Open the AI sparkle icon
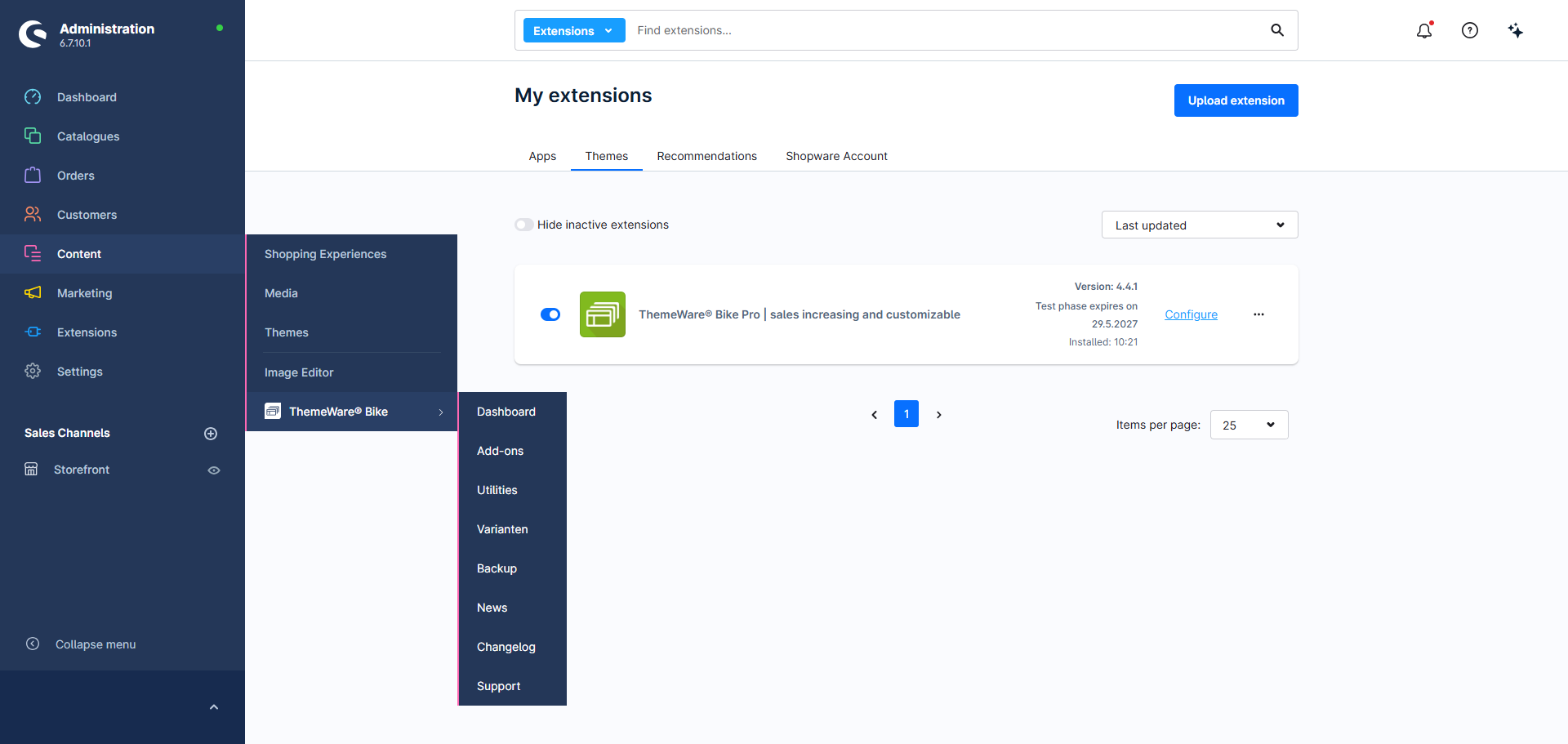1568x744 pixels. (x=1516, y=30)
